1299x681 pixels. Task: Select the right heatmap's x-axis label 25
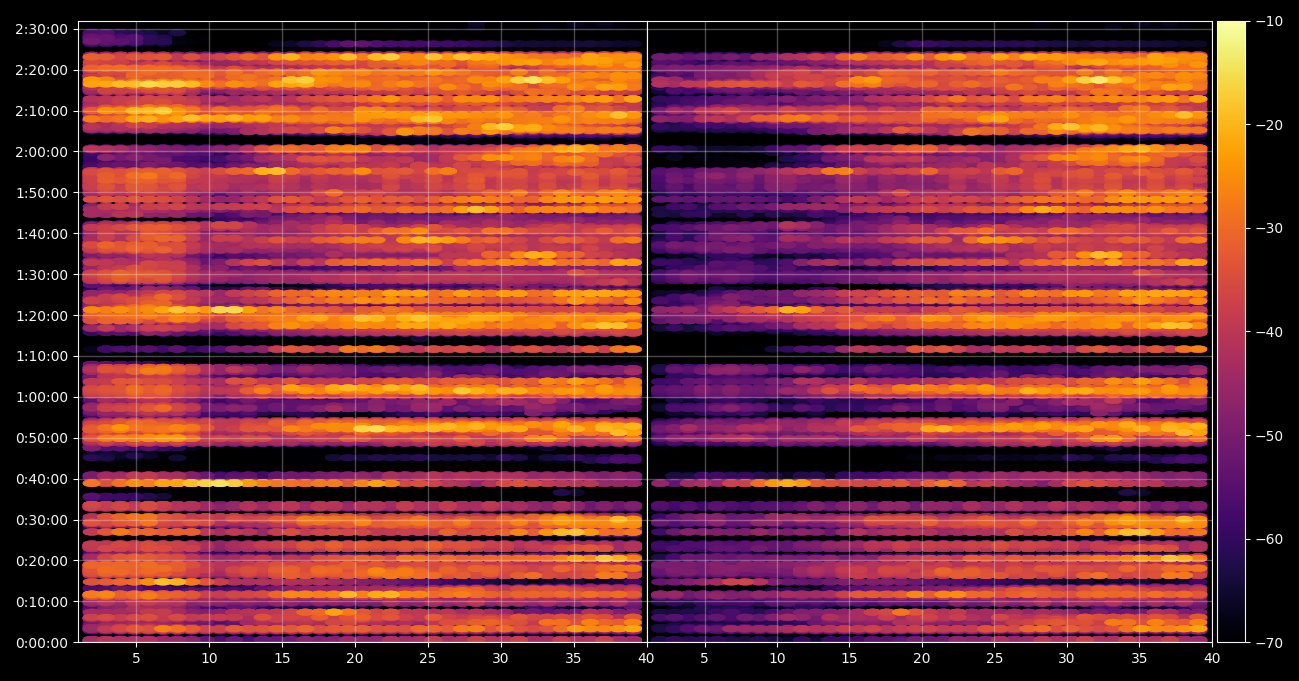click(994, 659)
